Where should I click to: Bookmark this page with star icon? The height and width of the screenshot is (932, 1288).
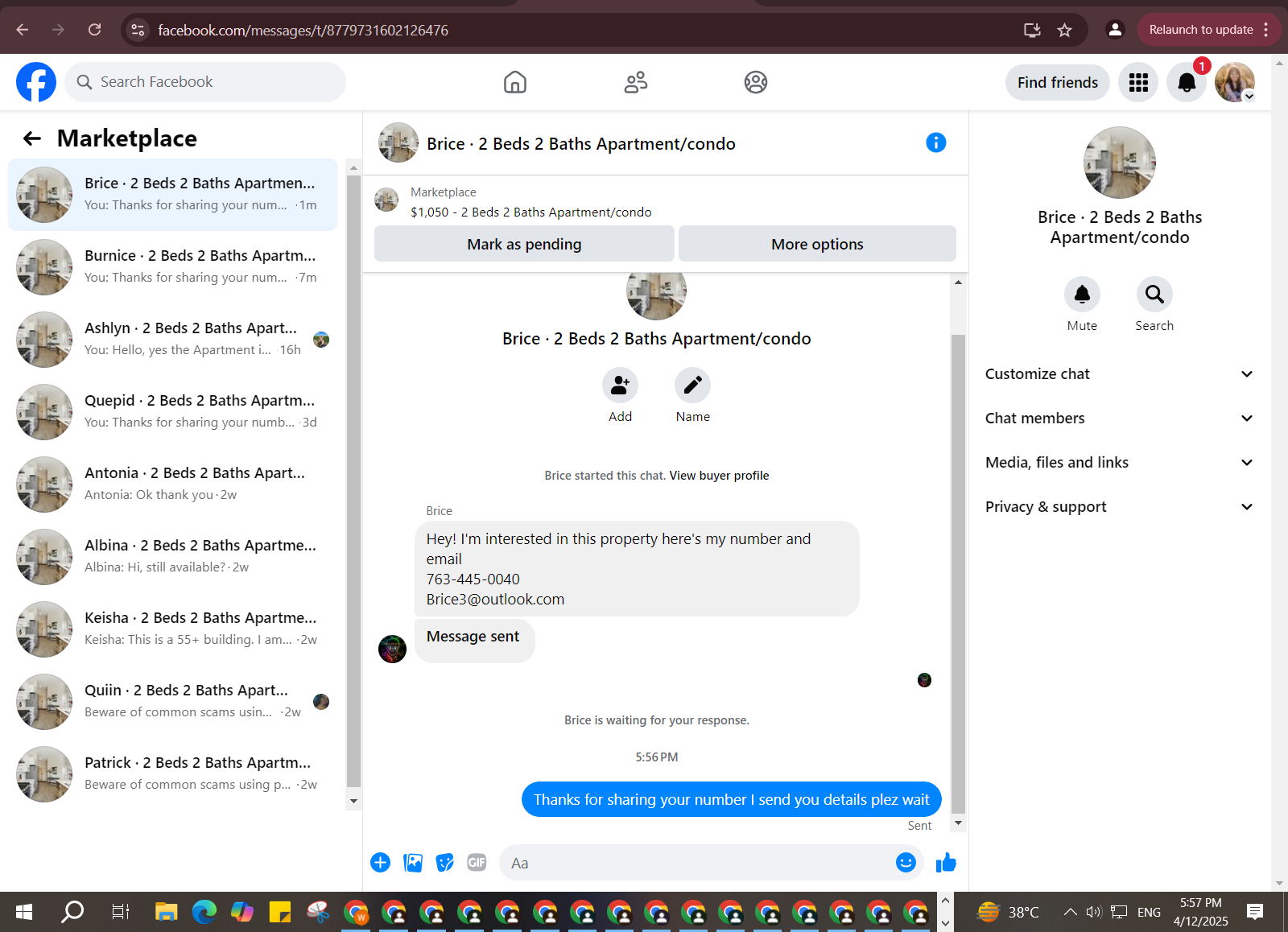(1064, 30)
